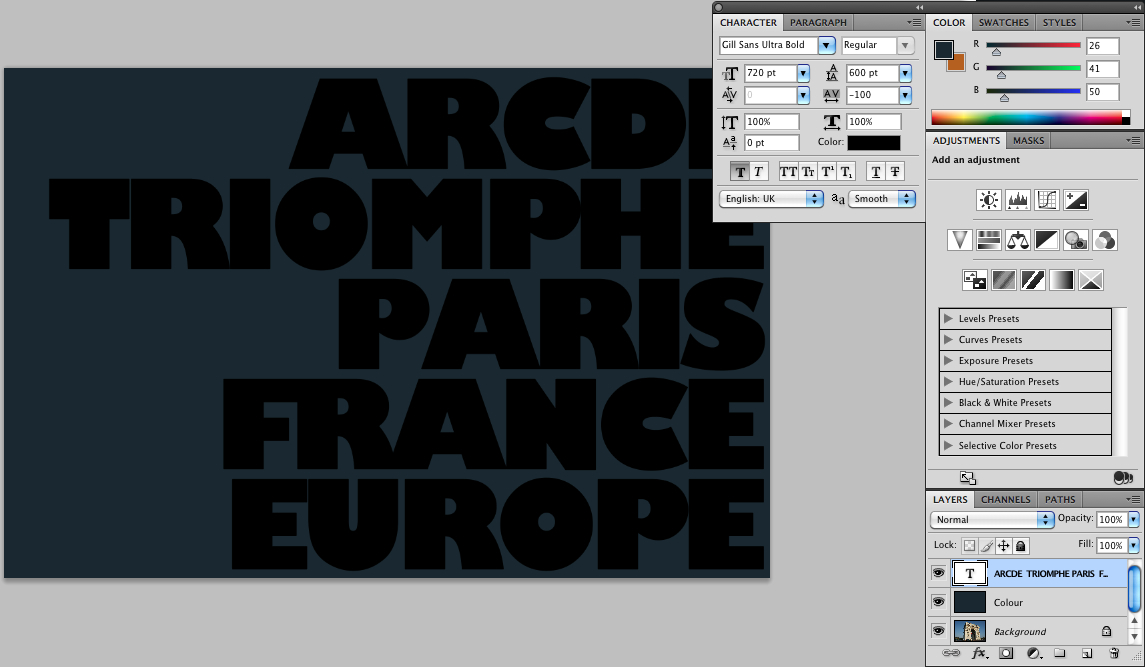Click the red R slider track
The width and height of the screenshot is (1145, 667).
pos(1033,45)
